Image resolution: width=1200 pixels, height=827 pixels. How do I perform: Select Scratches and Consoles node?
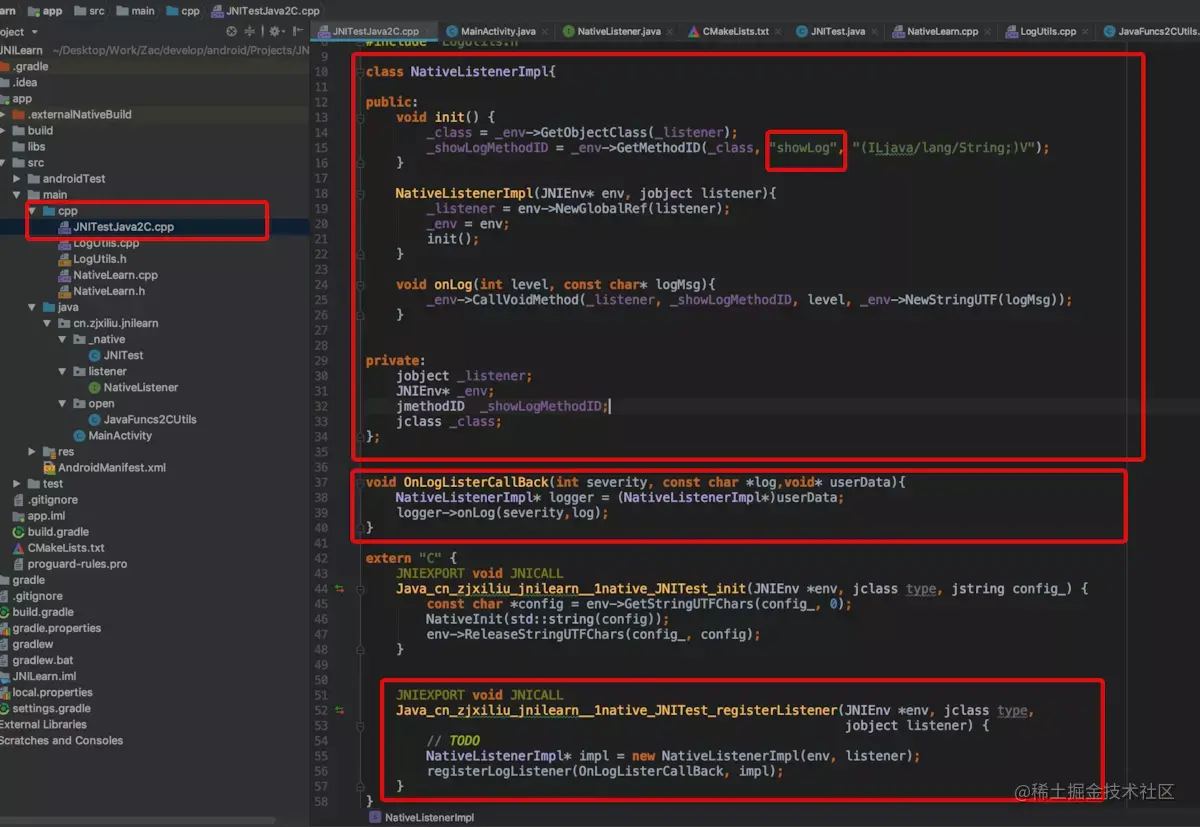[x=61, y=740]
